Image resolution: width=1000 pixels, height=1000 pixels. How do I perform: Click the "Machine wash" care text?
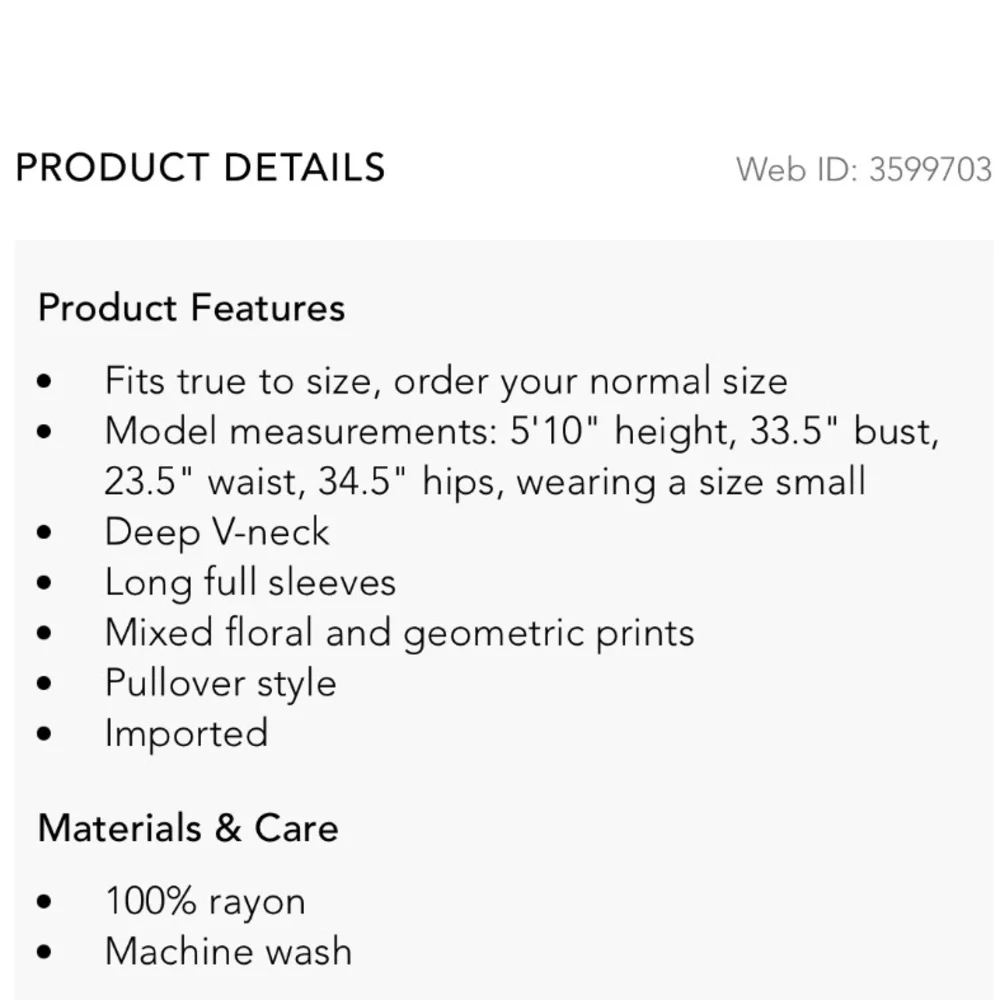(x=228, y=951)
